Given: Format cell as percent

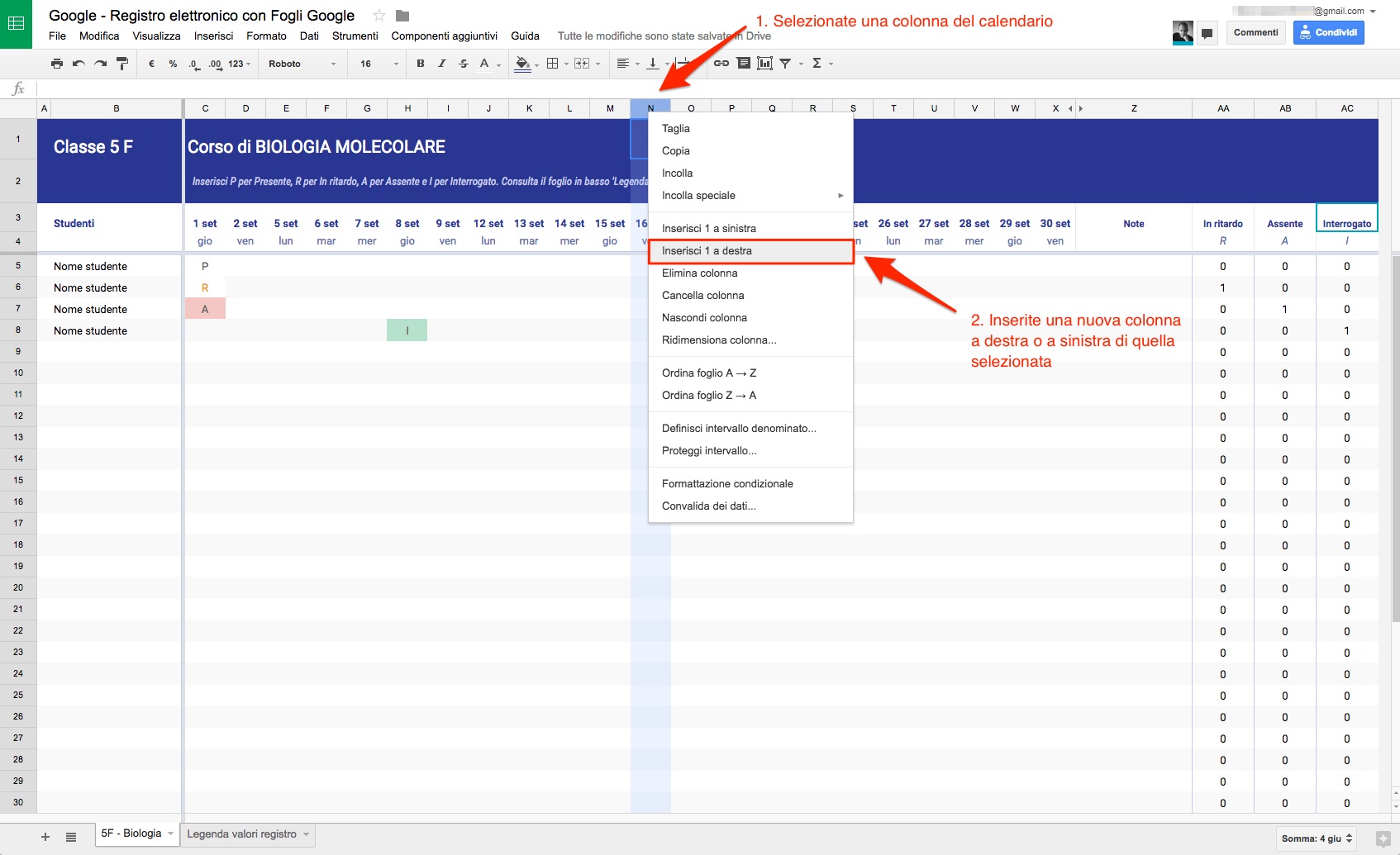Looking at the screenshot, I should pos(173,64).
